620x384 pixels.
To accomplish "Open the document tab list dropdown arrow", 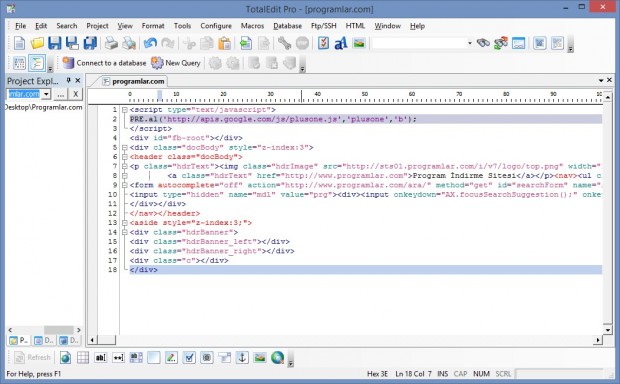I will (x=601, y=80).
